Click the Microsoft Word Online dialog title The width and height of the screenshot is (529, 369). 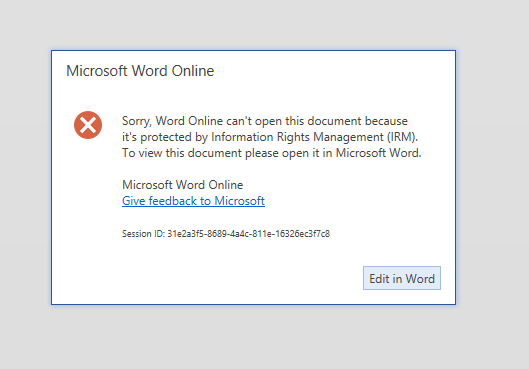(140, 71)
